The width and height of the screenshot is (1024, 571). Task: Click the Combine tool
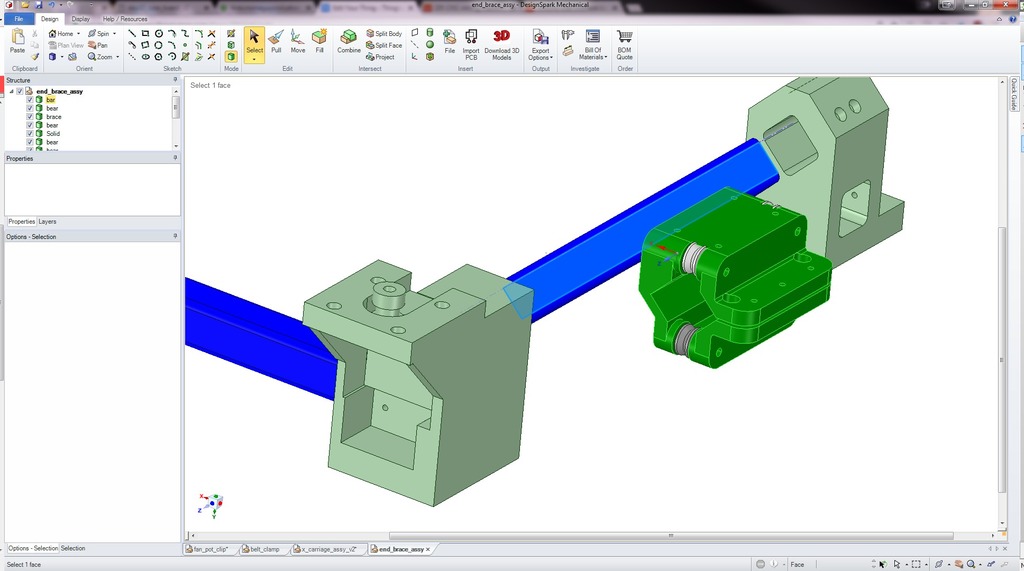click(x=349, y=41)
